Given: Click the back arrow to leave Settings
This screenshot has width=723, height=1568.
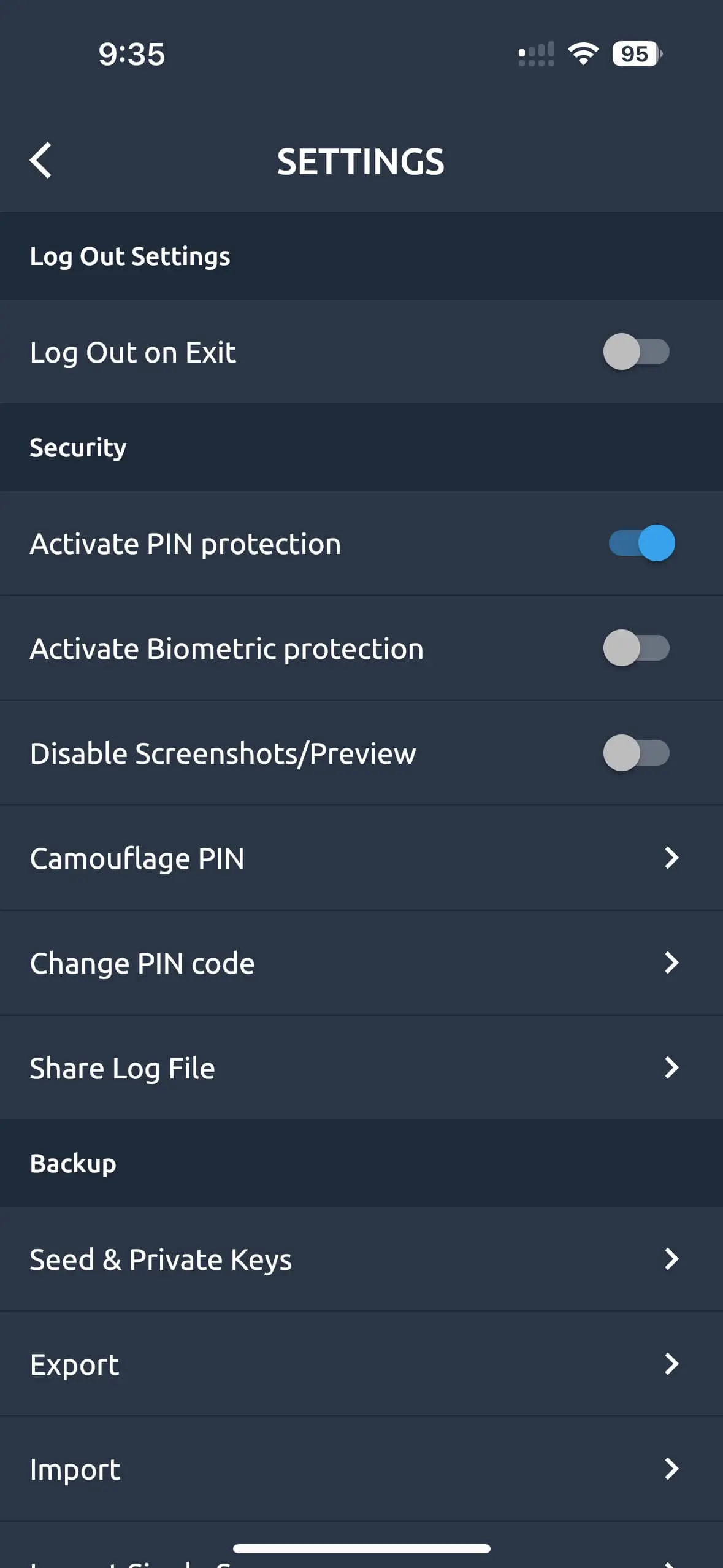Looking at the screenshot, I should [40, 161].
